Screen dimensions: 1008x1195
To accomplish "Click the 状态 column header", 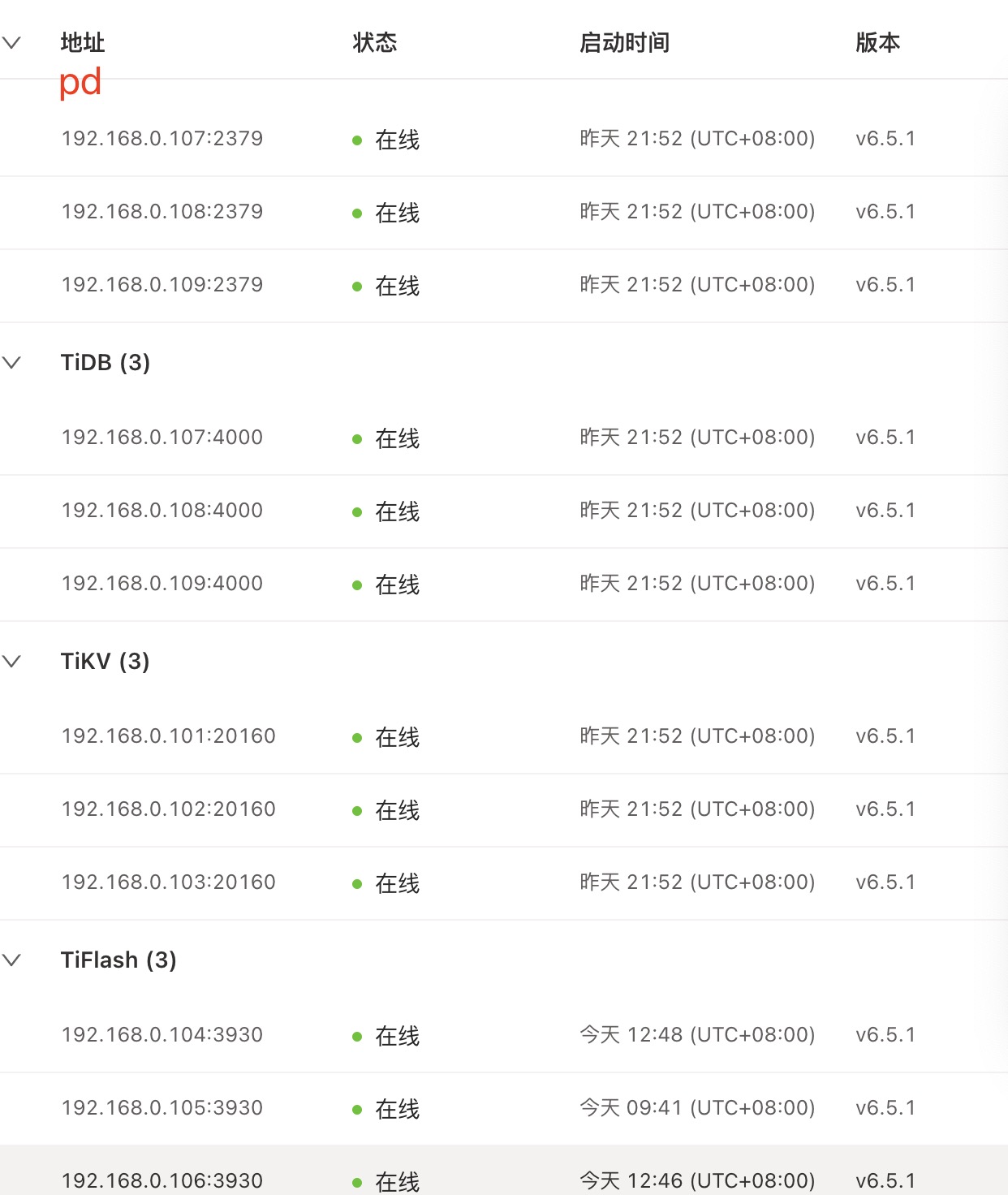I will pyautogui.click(x=375, y=42).
